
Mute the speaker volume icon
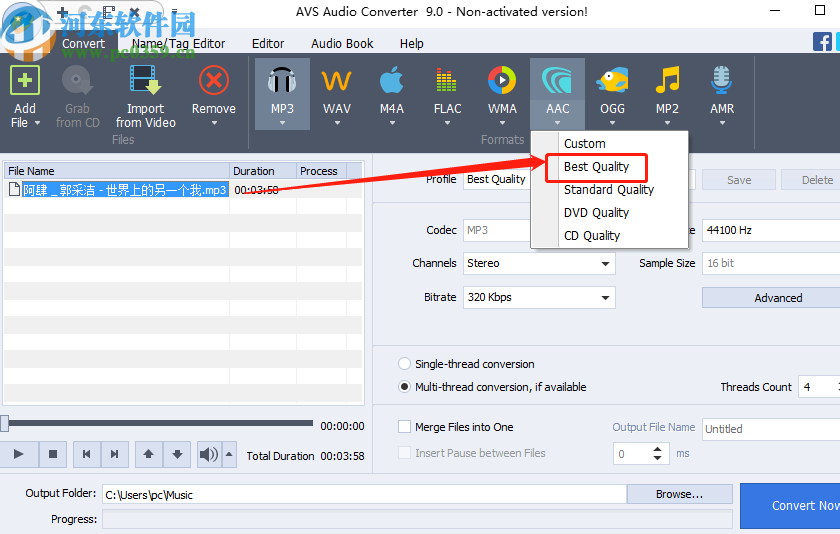[208, 454]
